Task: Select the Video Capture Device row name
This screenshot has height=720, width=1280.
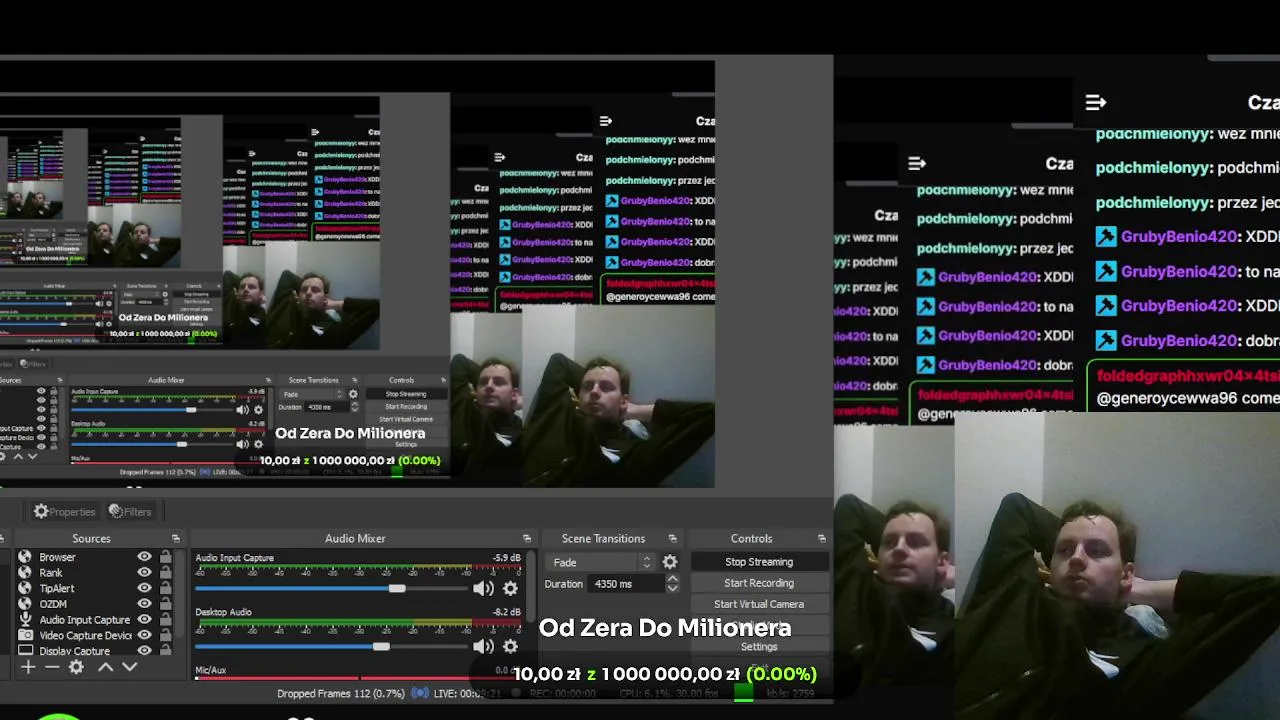Action: 85,635
